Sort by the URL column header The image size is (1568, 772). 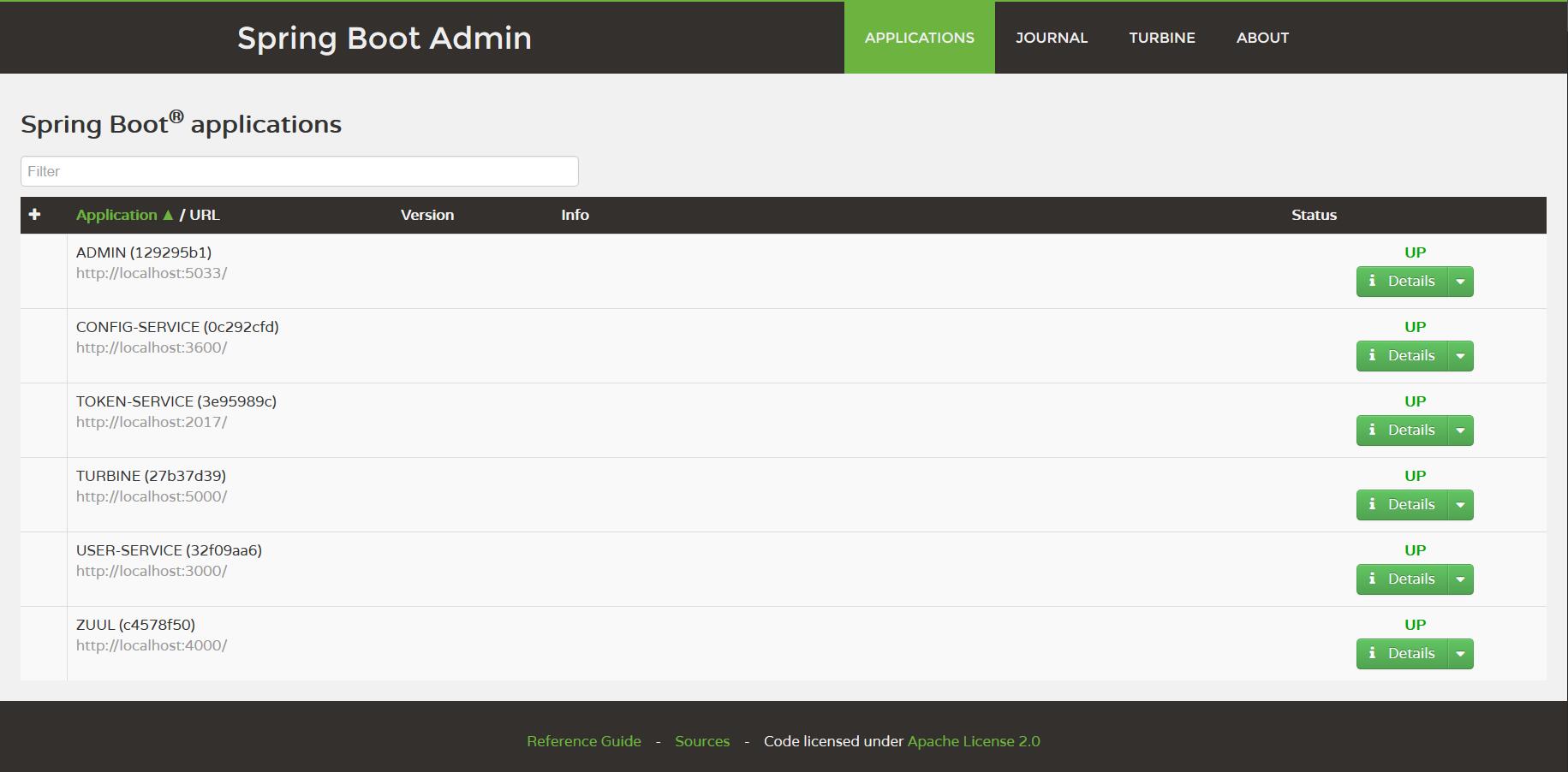point(205,215)
